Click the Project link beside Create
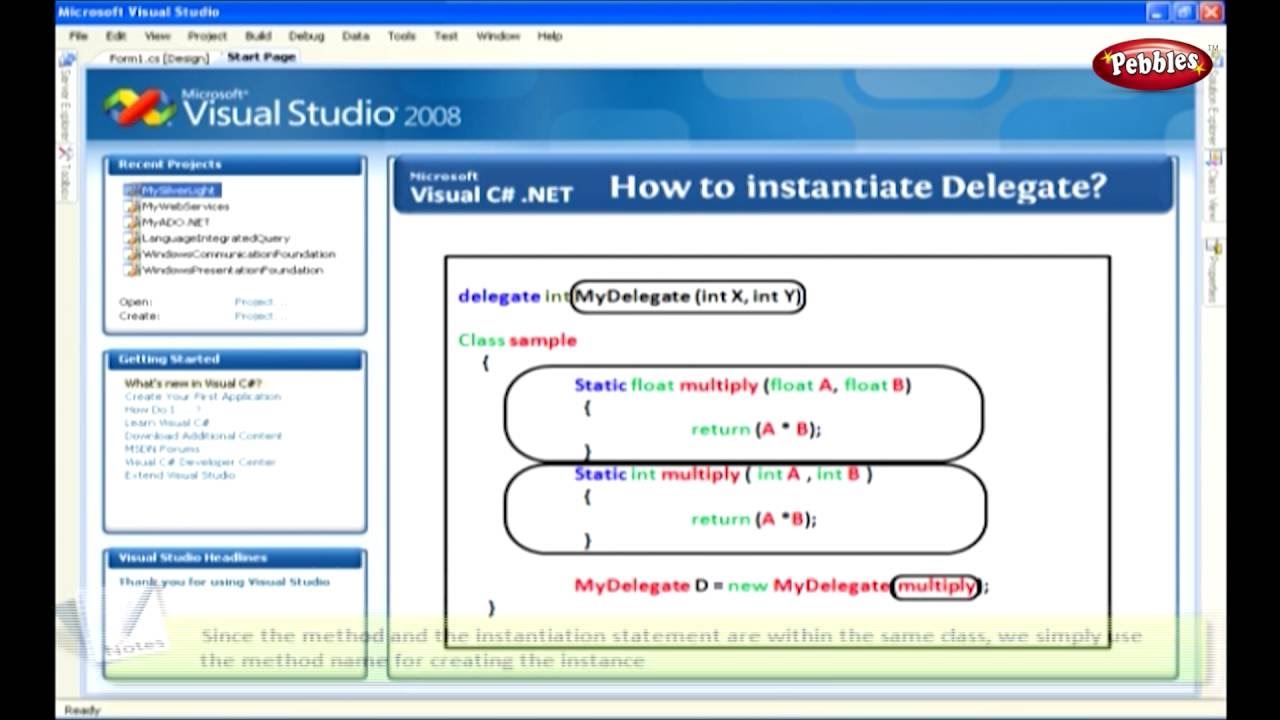 pos(259,316)
